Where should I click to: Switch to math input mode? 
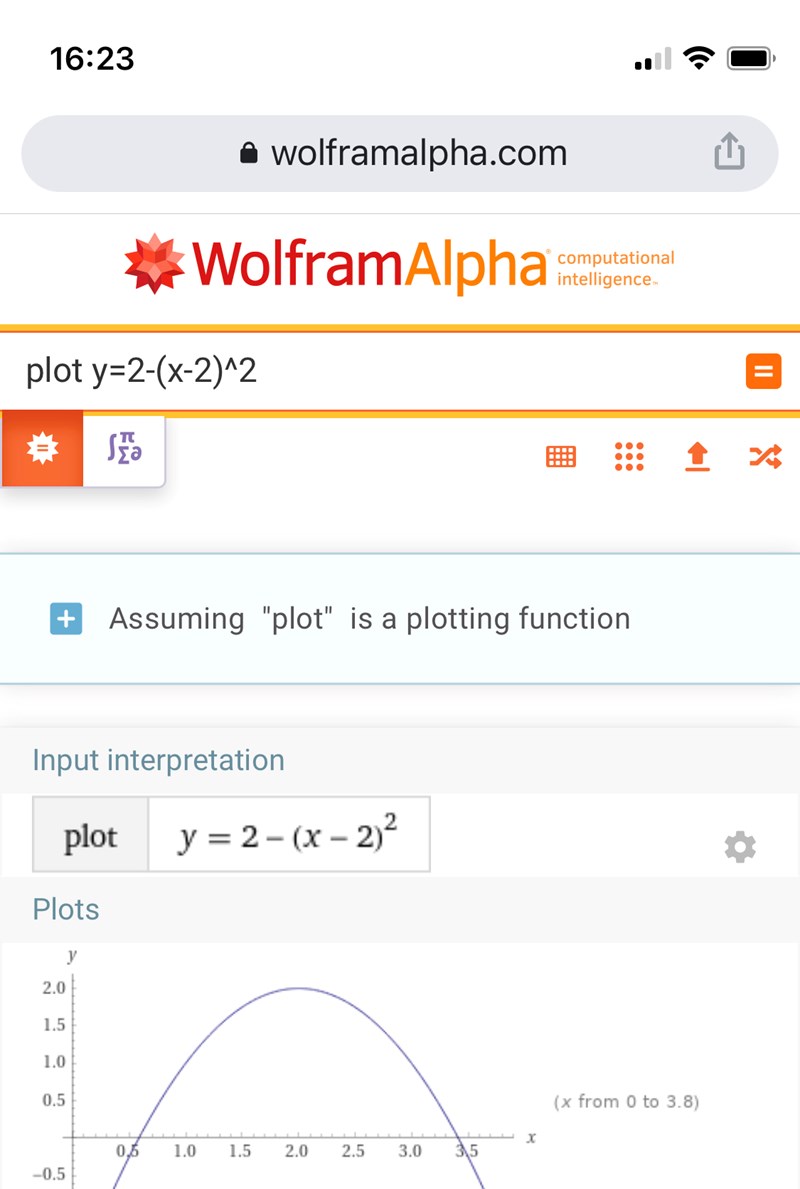124,451
